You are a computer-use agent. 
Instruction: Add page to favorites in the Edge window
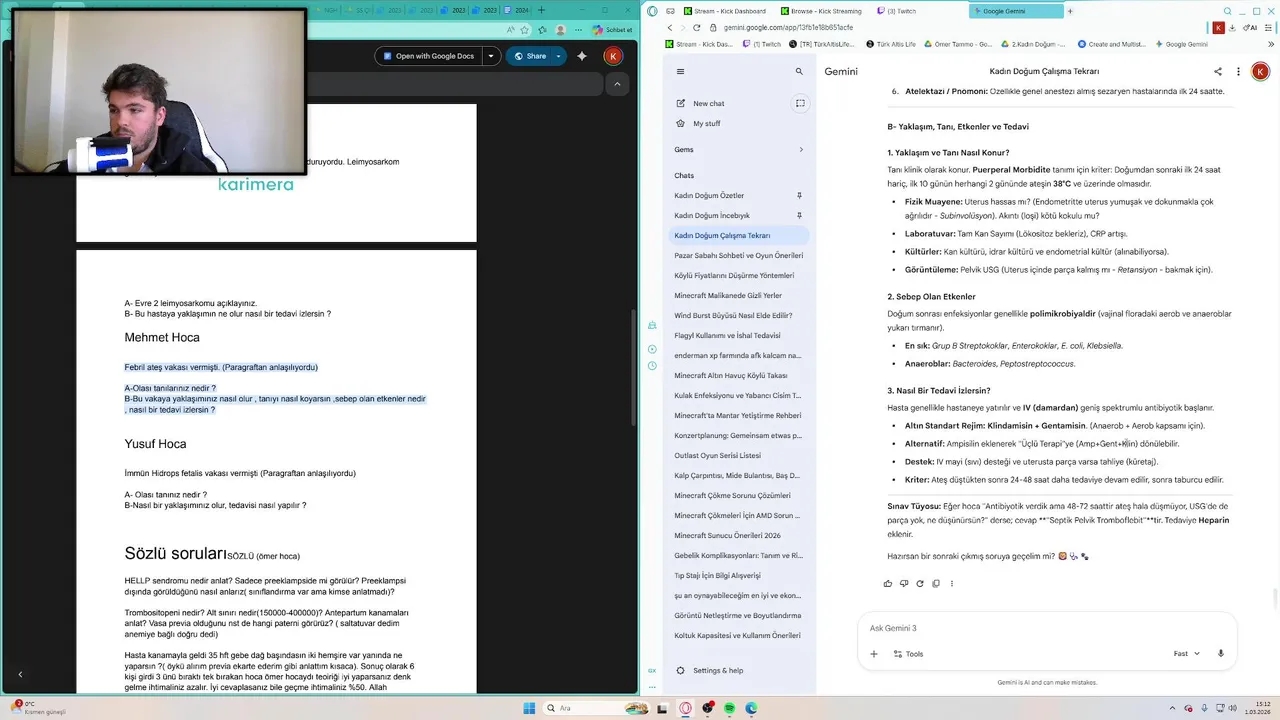[525, 29]
